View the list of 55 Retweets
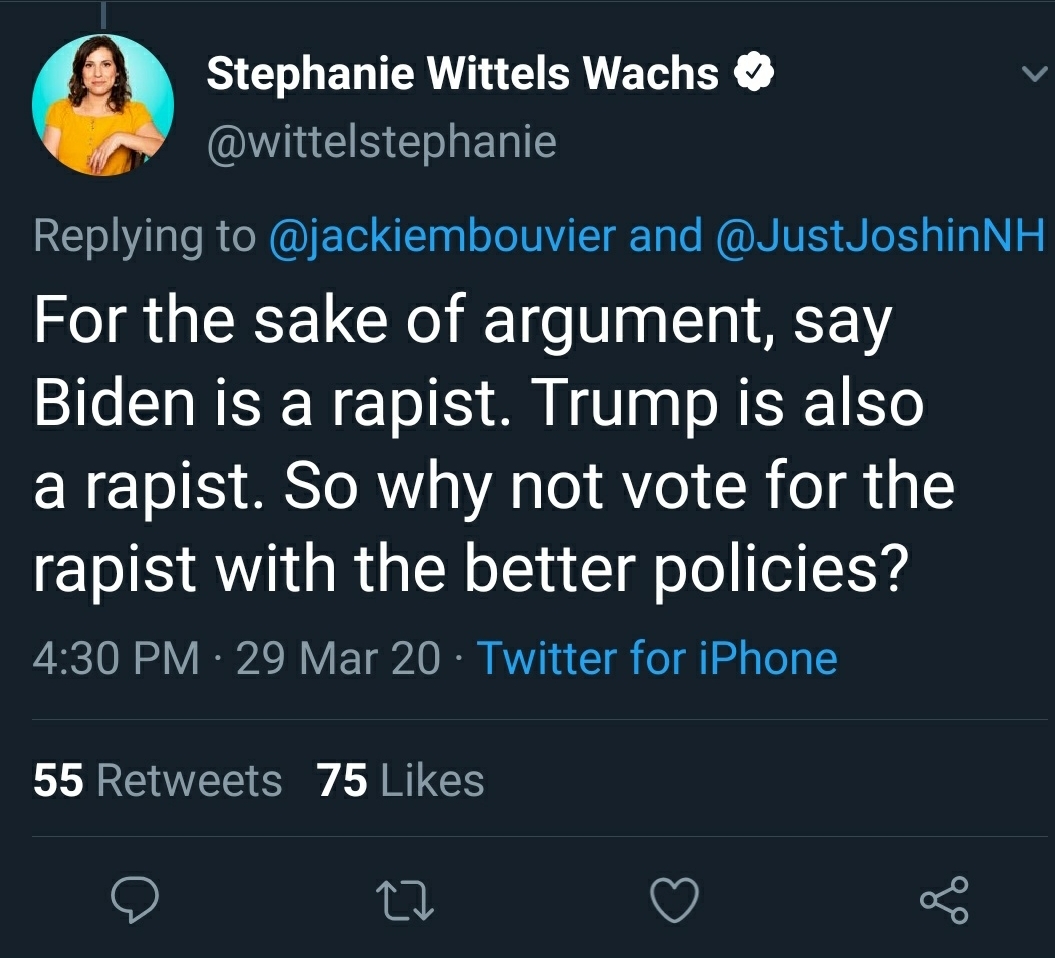The image size is (1055, 958). click(x=158, y=780)
